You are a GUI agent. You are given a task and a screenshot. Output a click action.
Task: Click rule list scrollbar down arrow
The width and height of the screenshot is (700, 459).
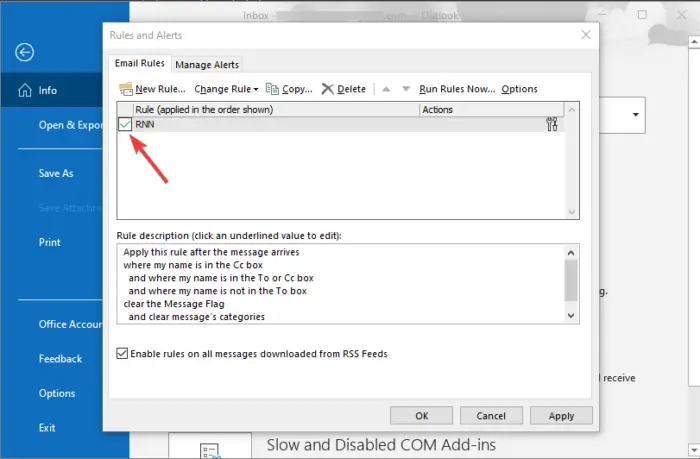pos(571,212)
